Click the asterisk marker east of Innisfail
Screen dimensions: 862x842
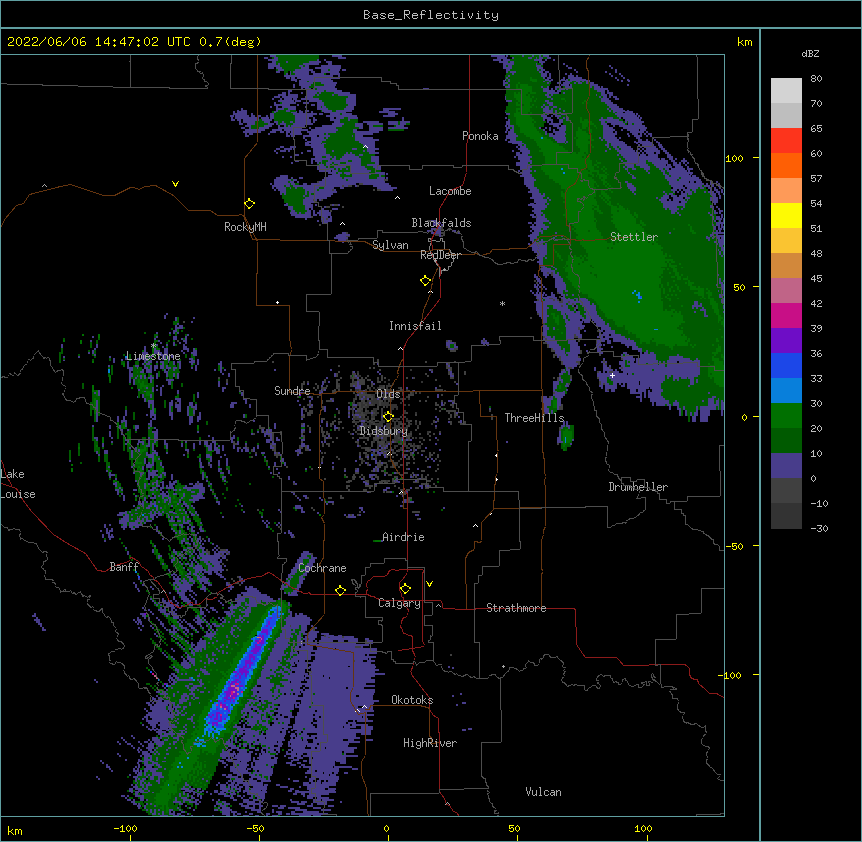[502, 304]
